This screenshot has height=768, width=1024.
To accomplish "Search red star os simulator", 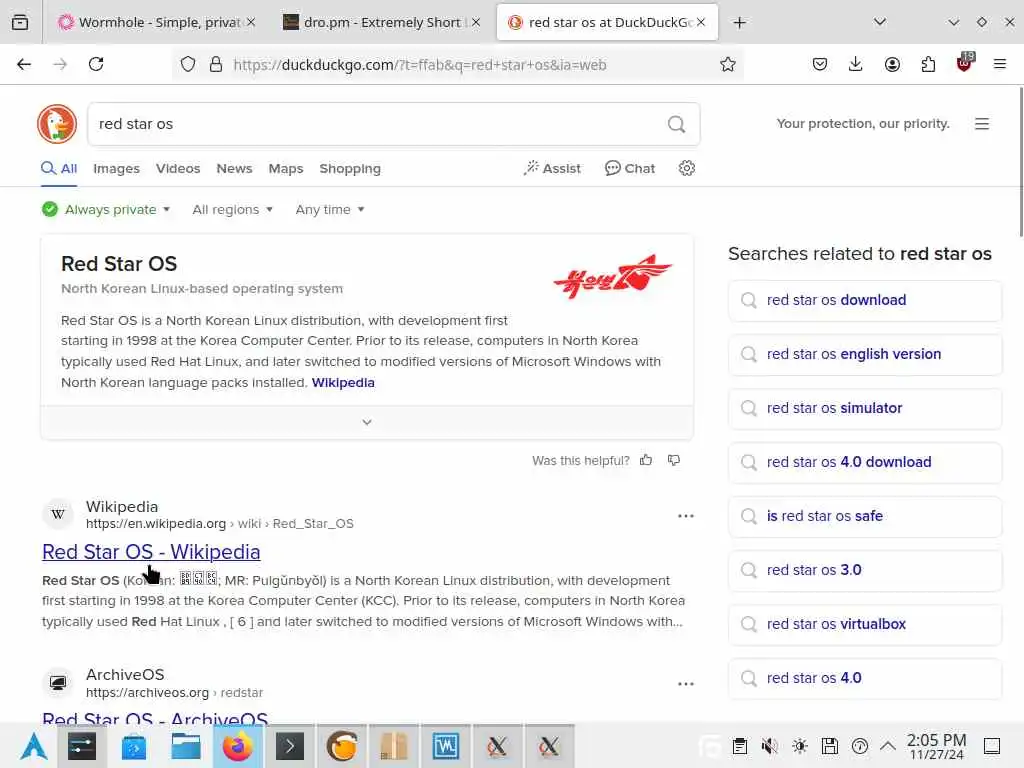I will 865,409.
